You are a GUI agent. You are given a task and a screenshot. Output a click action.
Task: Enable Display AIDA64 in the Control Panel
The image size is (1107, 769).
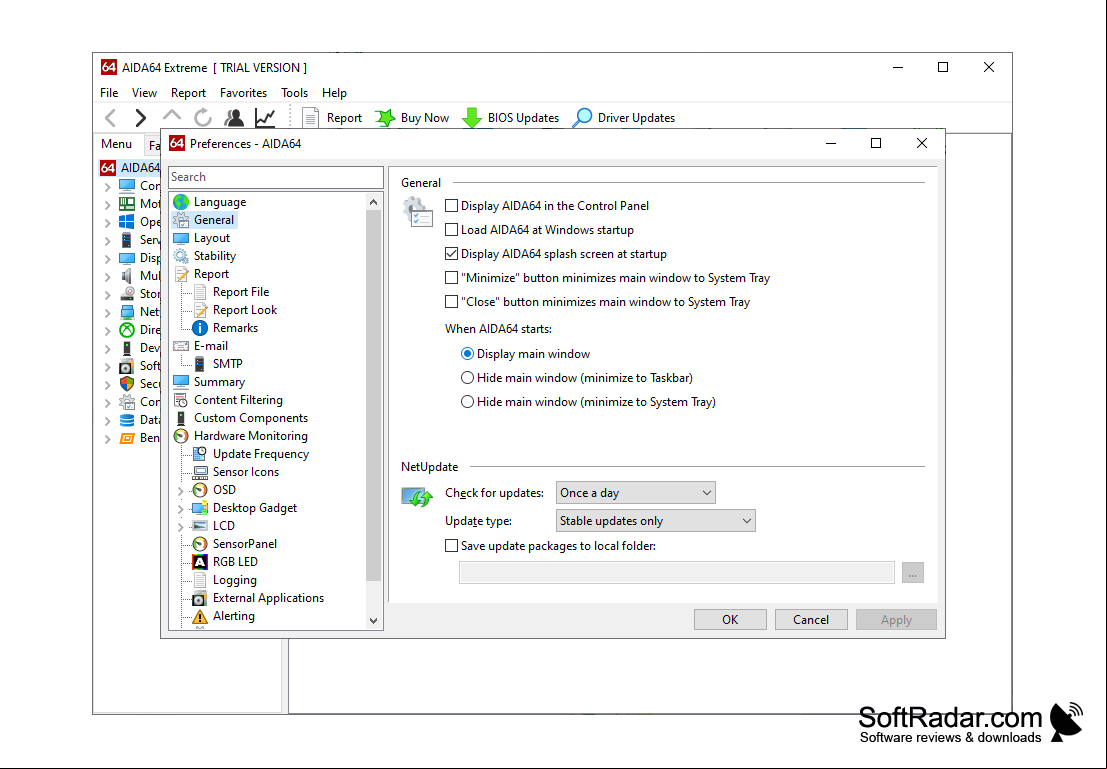(452, 205)
